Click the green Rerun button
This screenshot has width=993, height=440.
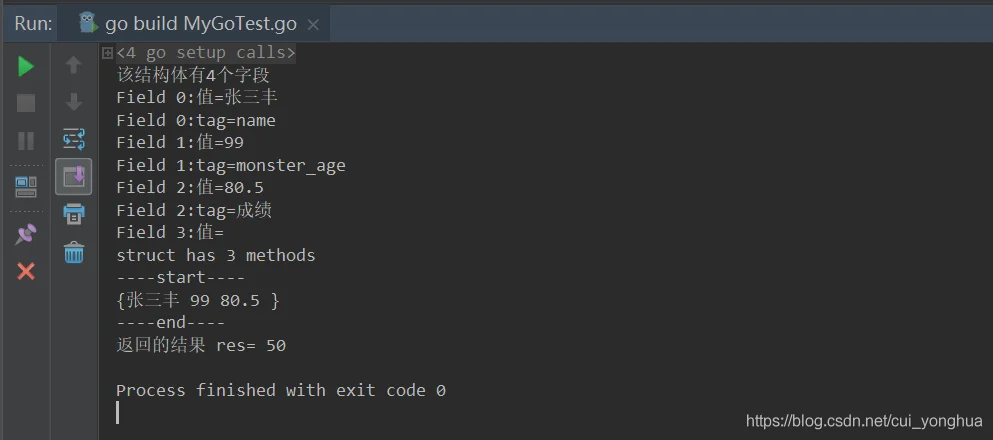pyautogui.click(x=26, y=66)
